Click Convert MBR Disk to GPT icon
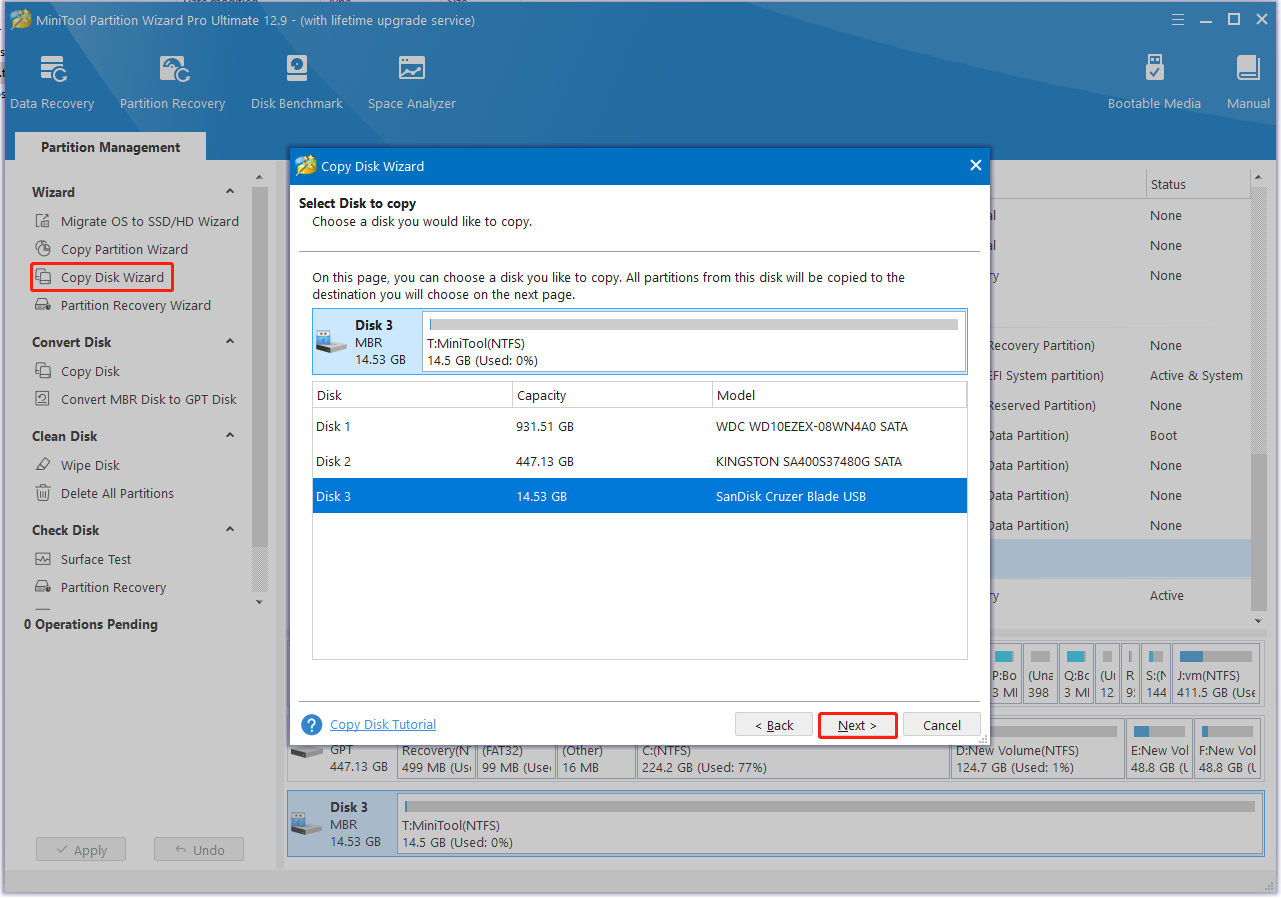 coord(42,399)
